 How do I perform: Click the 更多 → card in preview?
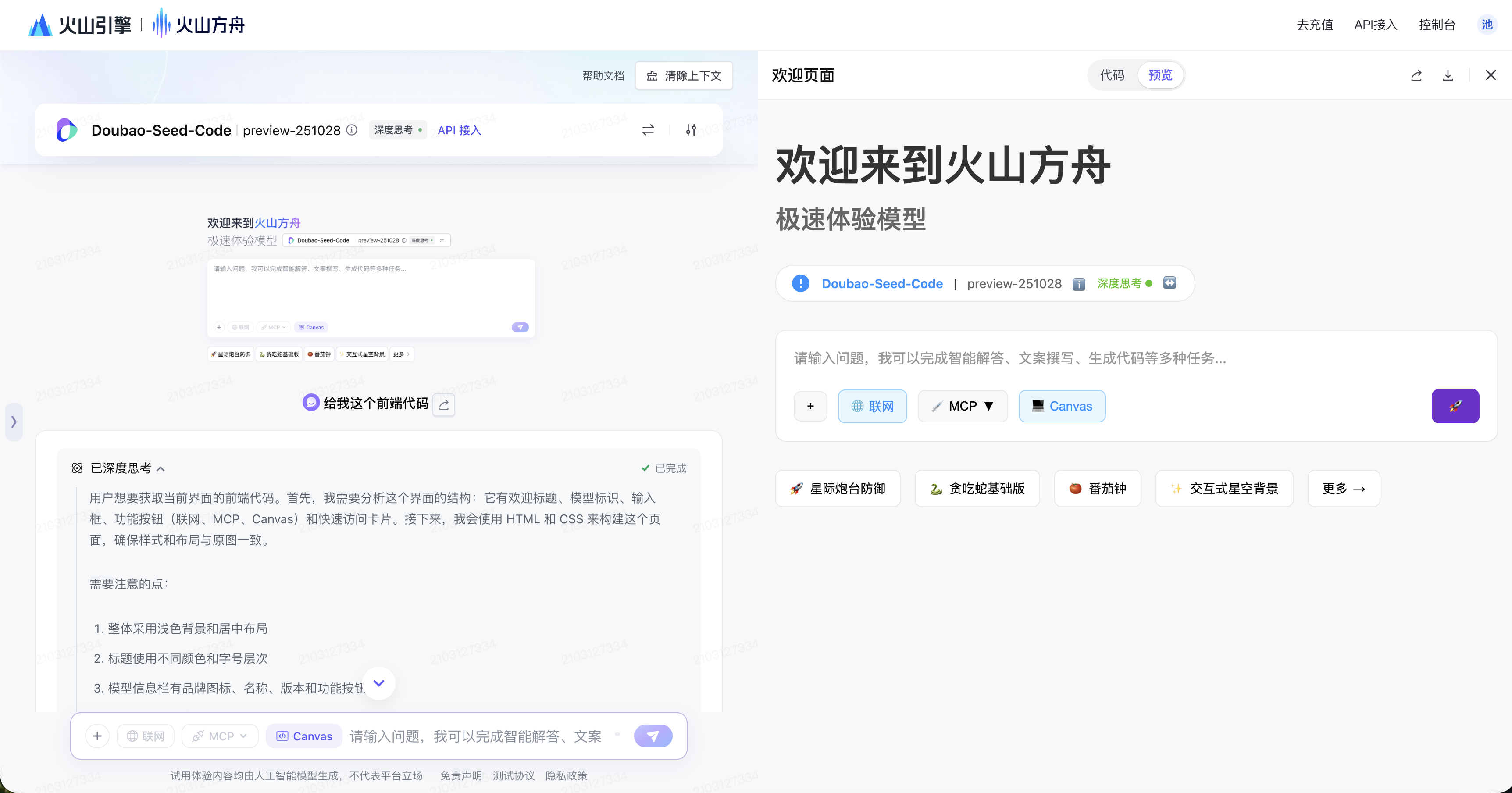tap(1344, 488)
